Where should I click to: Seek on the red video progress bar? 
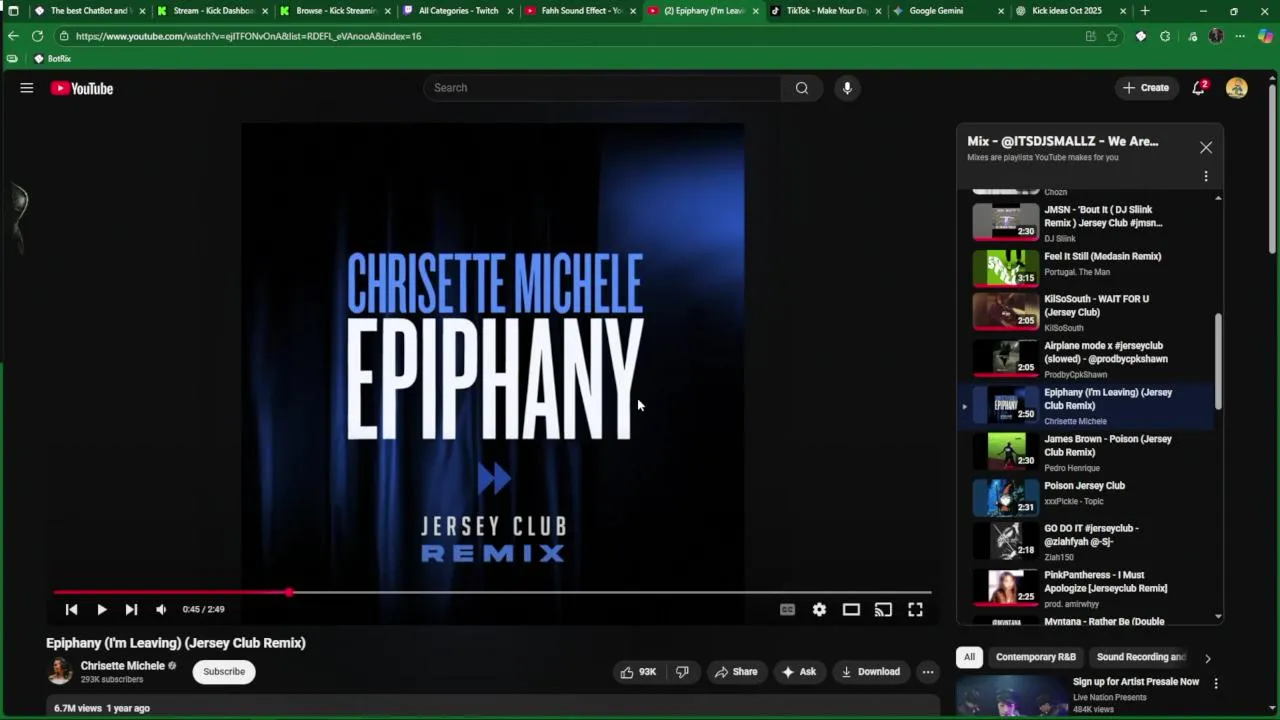(x=492, y=592)
